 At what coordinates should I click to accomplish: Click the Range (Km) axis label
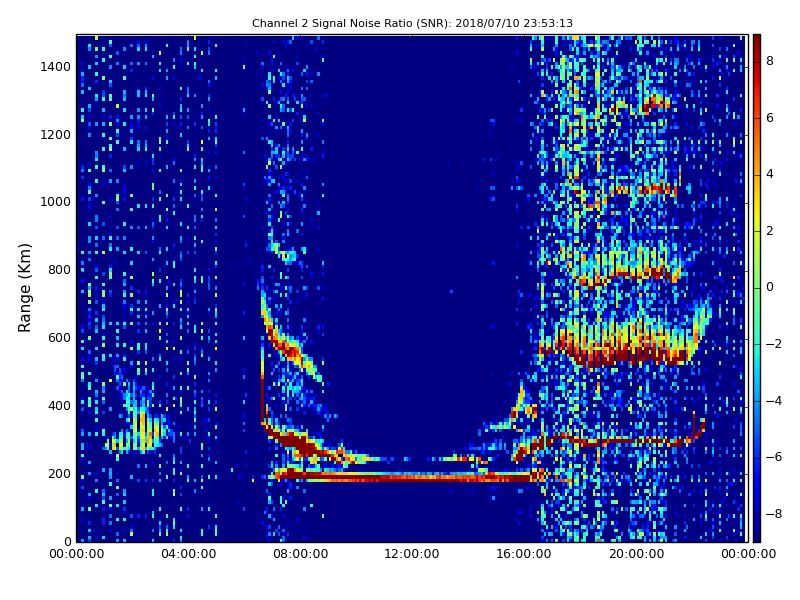(x=24, y=288)
